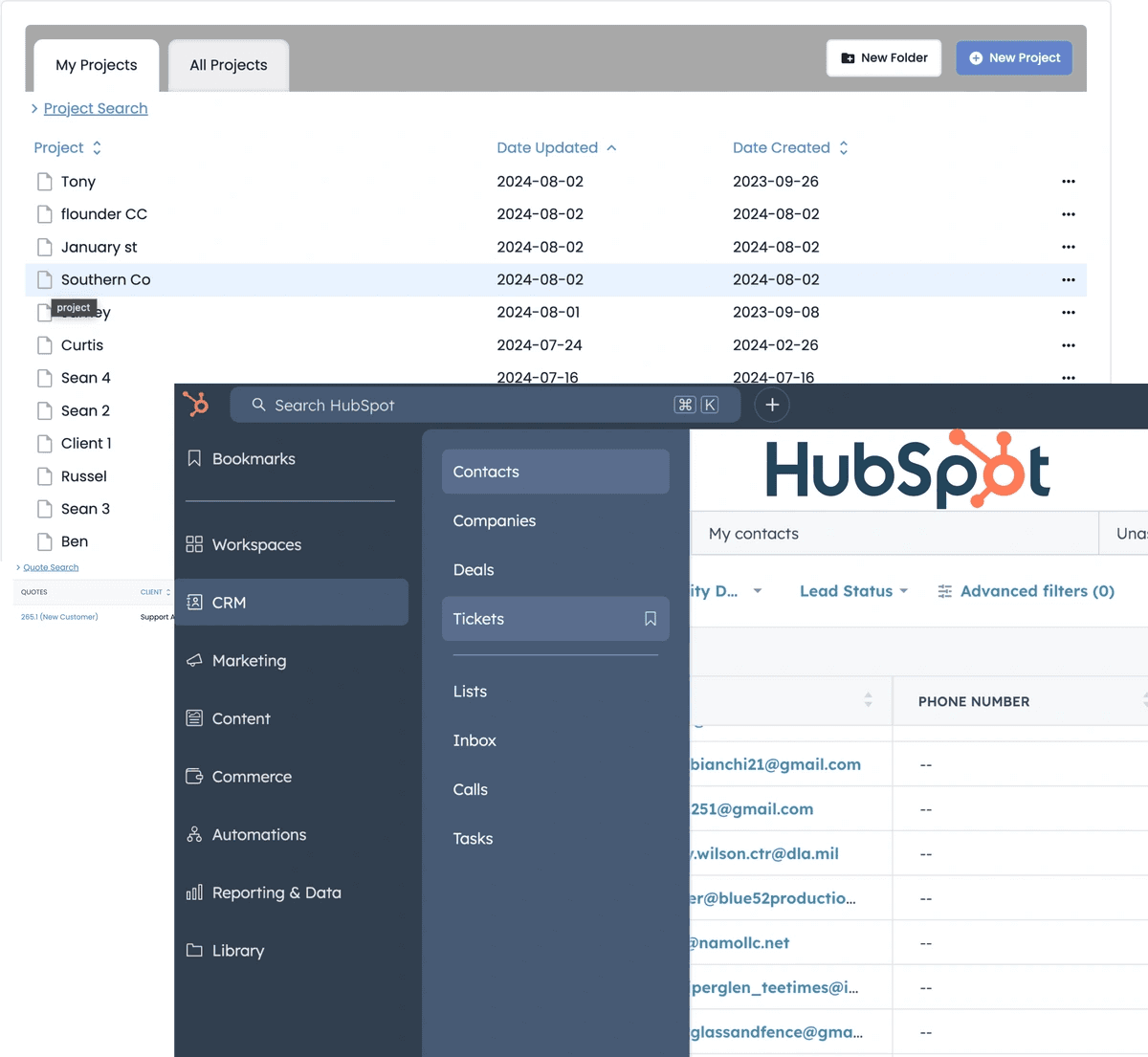The width and height of the screenshot is (1148, 1057).
Task: Click the New Project button
Action: (1014, 57)
